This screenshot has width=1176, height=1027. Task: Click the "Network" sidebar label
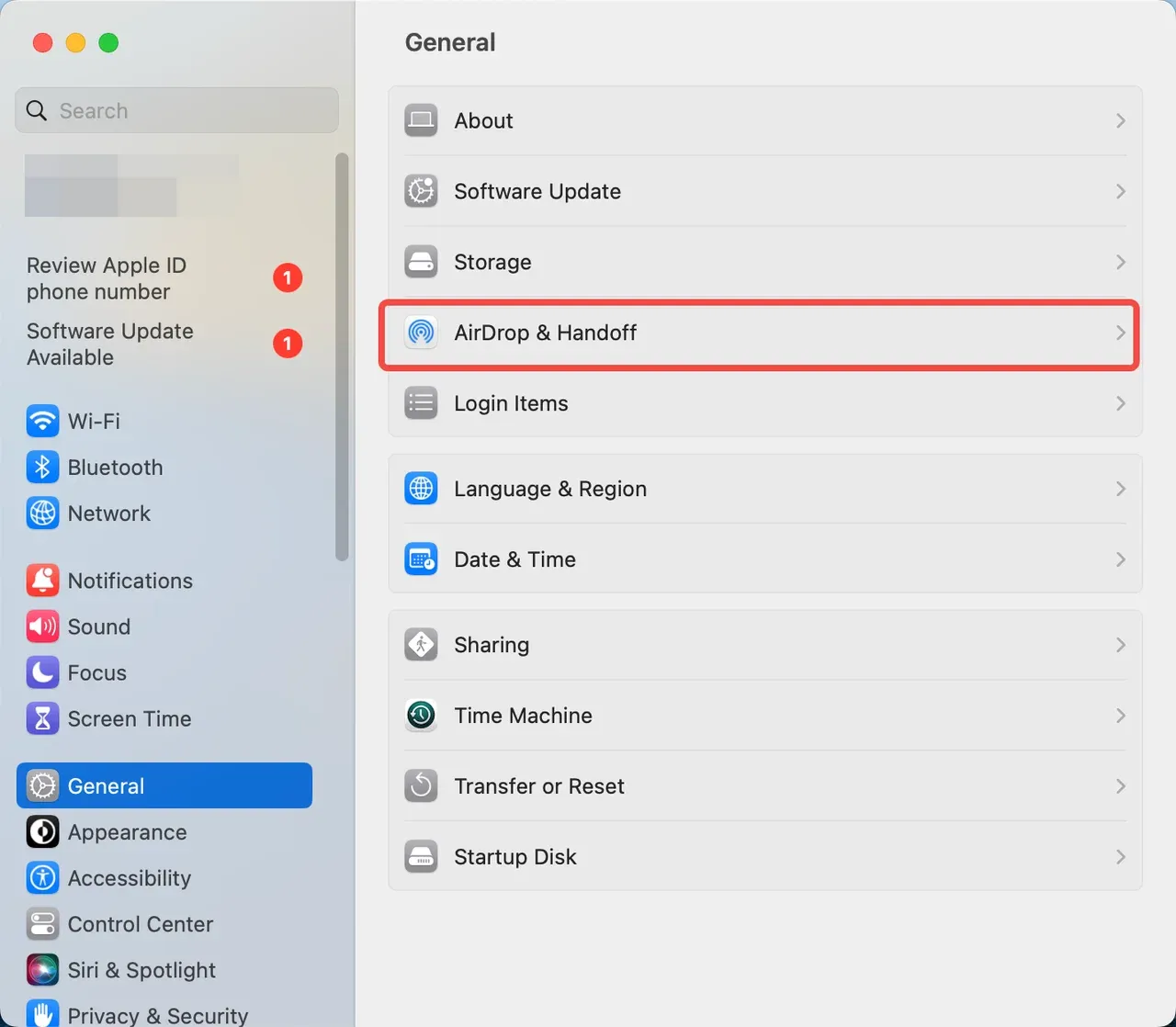pyautogui.click(x=109, y=513)
